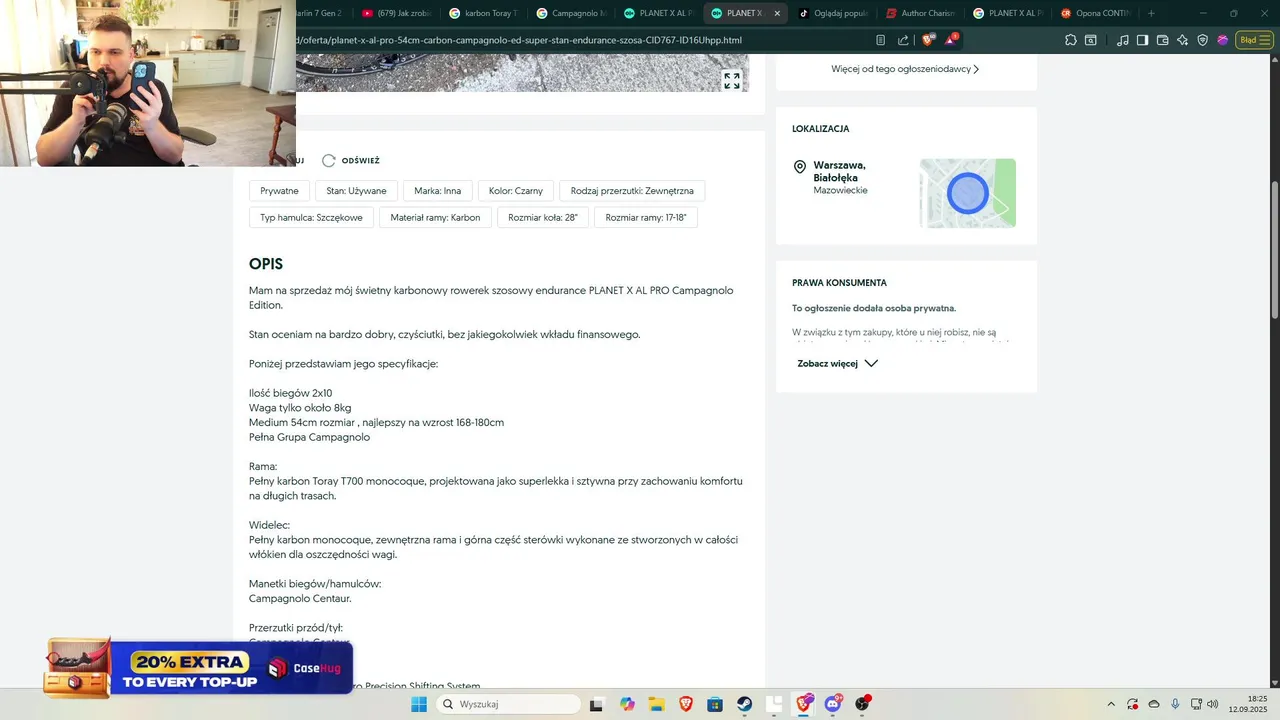The height and width of the screenshot is (720, 1280).
Task: Switch to the TikTok Oglądaj tab
Action: click(832, 13)
